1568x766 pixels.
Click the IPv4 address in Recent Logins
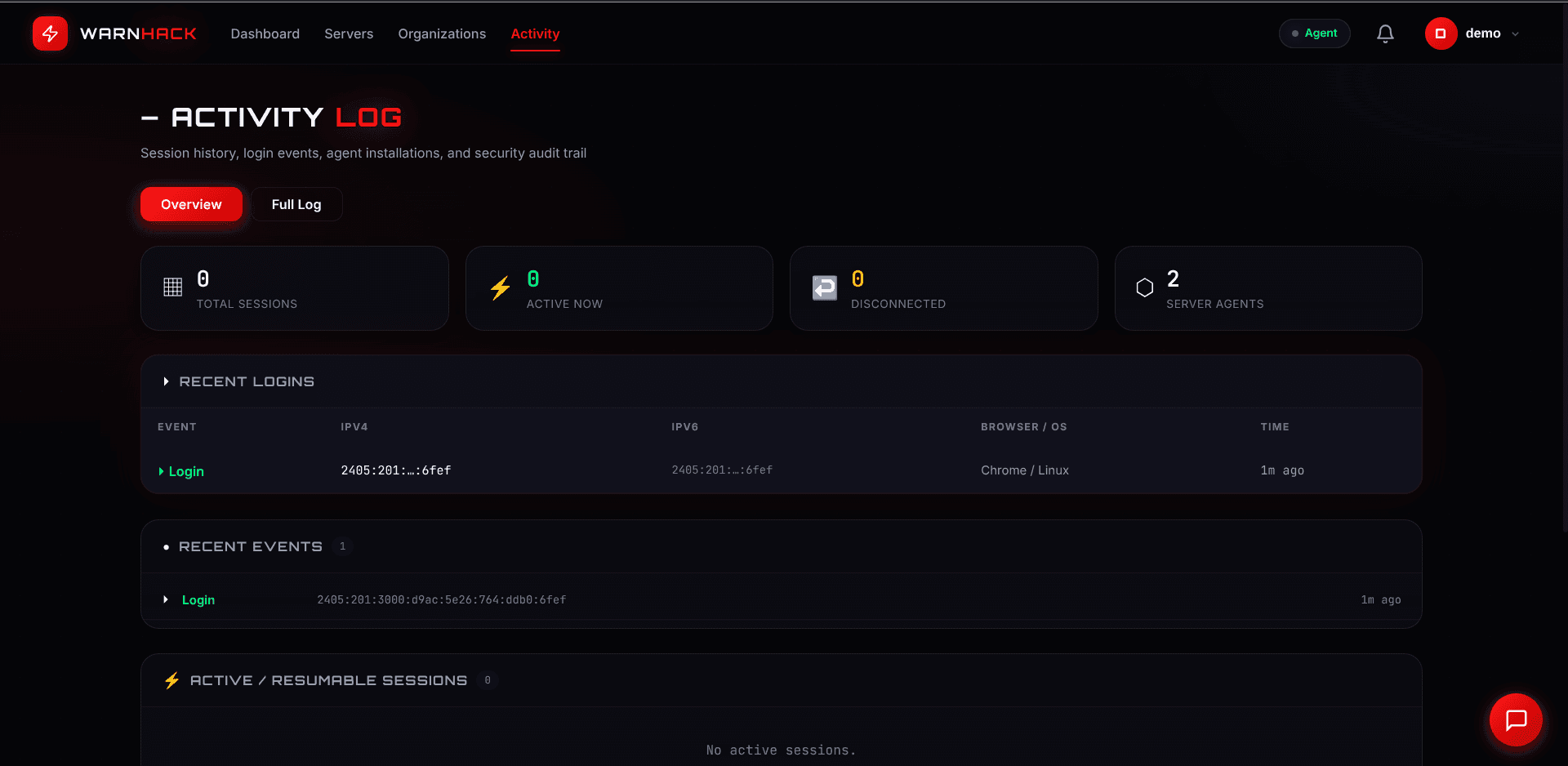click(x=395, y=470)
